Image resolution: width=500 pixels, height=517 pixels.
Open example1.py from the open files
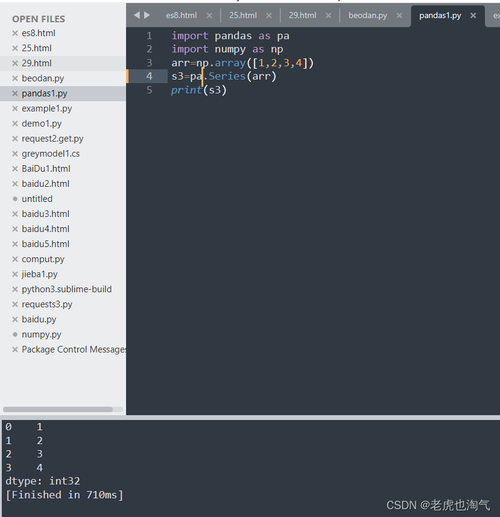47,109
